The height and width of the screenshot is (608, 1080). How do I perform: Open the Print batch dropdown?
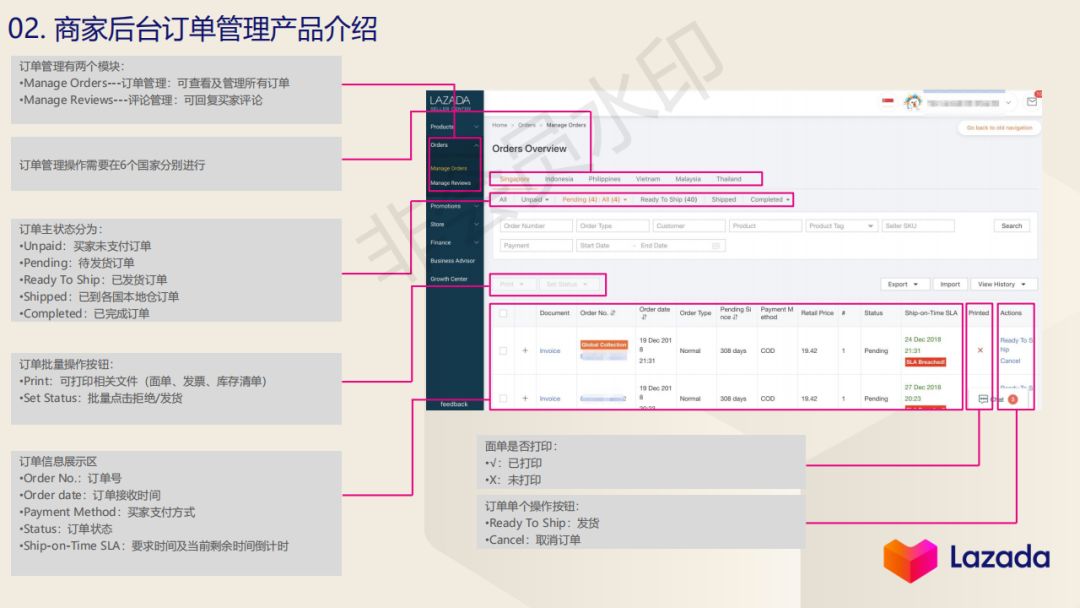512,284
